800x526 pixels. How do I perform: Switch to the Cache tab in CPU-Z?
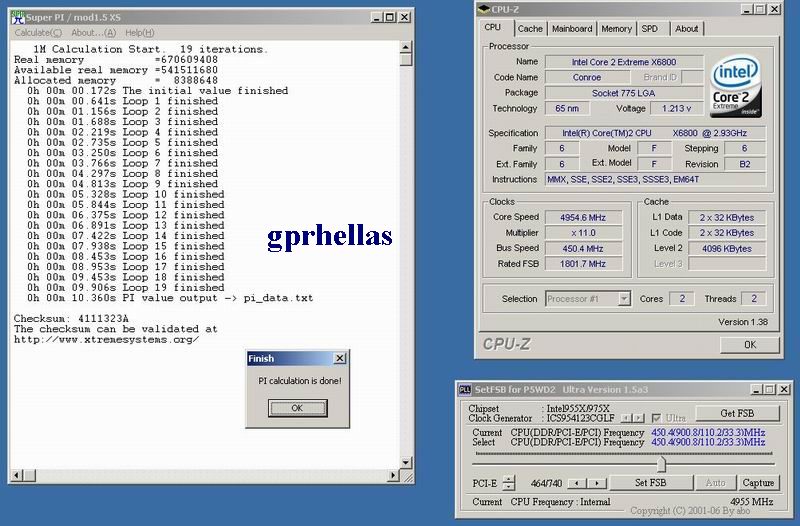pyautogui.click(x=530, y=29)
